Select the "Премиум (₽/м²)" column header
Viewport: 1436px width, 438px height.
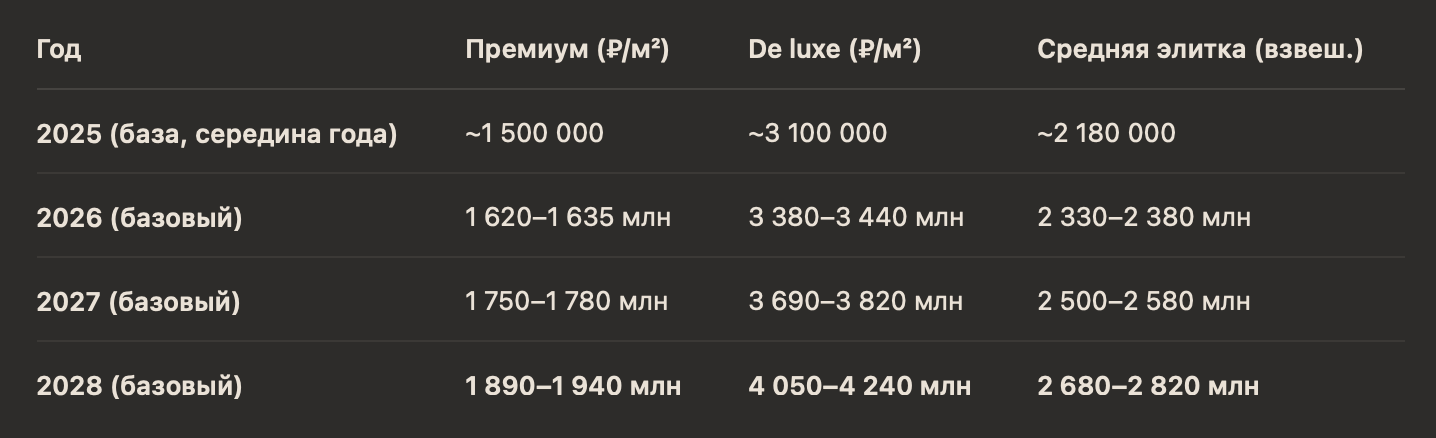tap(567, 50)
